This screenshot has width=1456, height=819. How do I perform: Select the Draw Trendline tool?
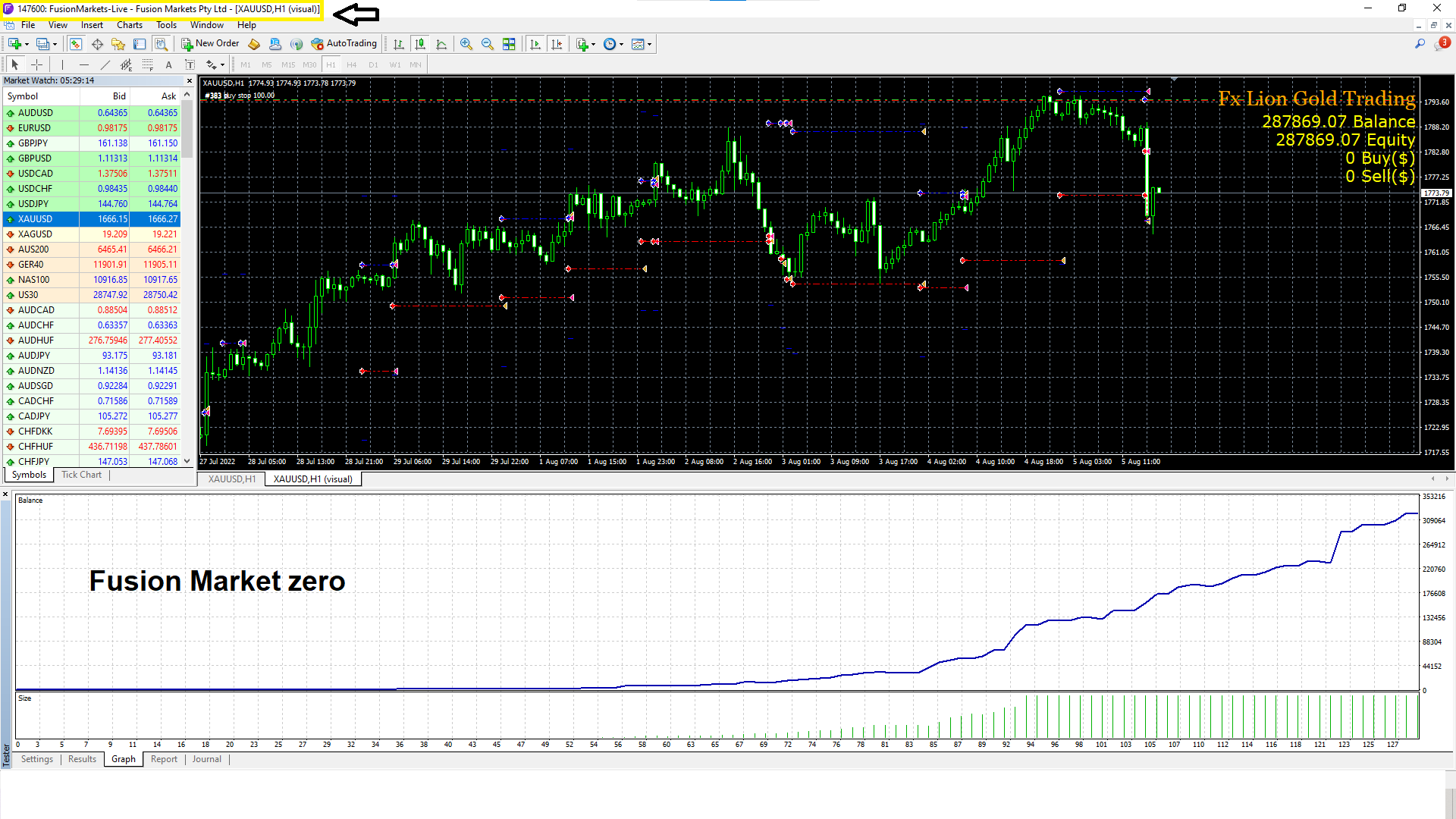[105, 64]
